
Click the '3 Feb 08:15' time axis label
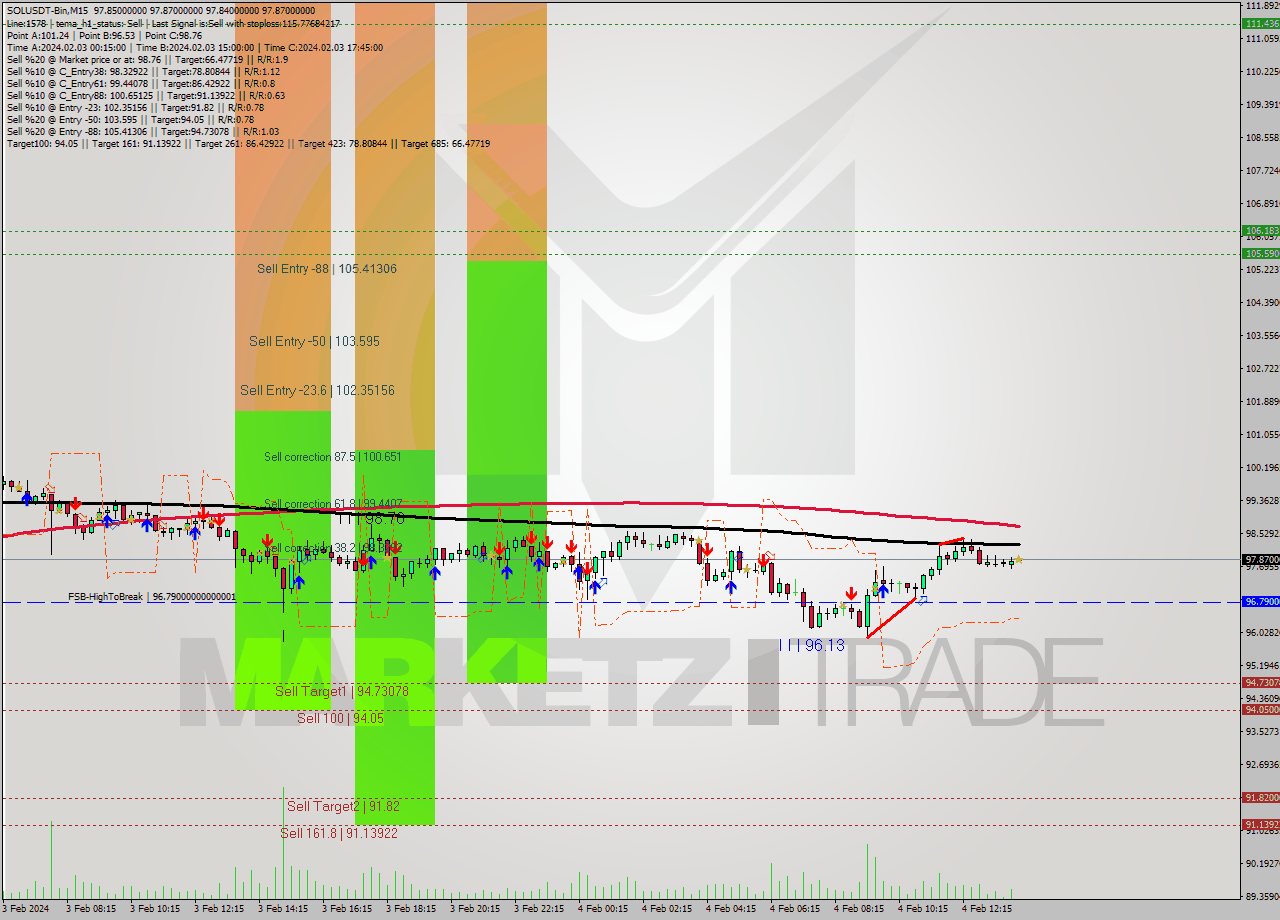point(90,909)
